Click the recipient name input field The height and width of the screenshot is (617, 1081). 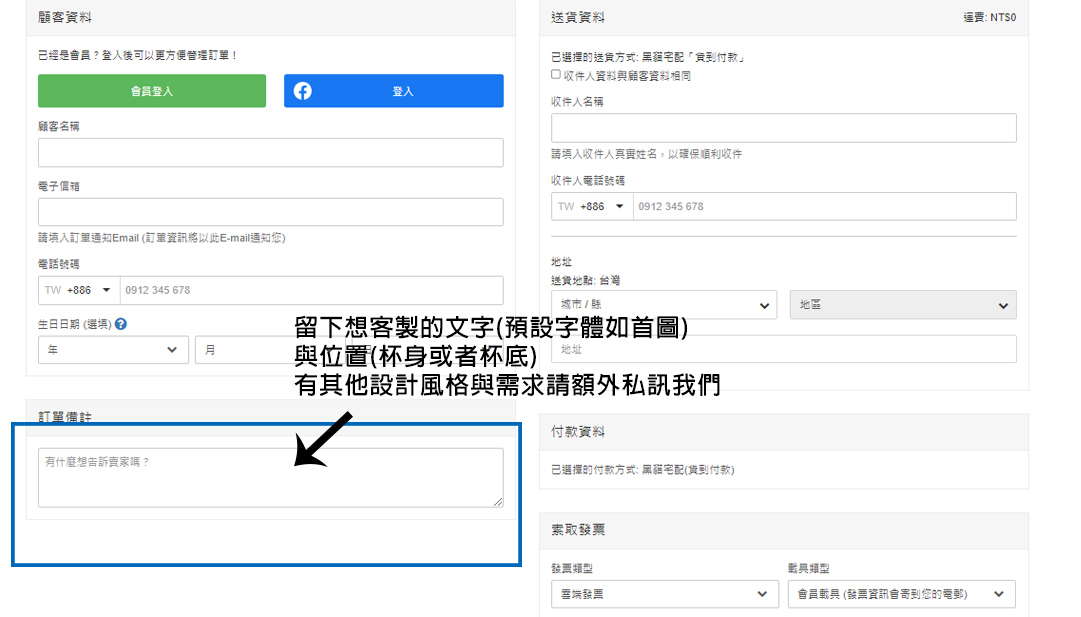tap(783, 128)
